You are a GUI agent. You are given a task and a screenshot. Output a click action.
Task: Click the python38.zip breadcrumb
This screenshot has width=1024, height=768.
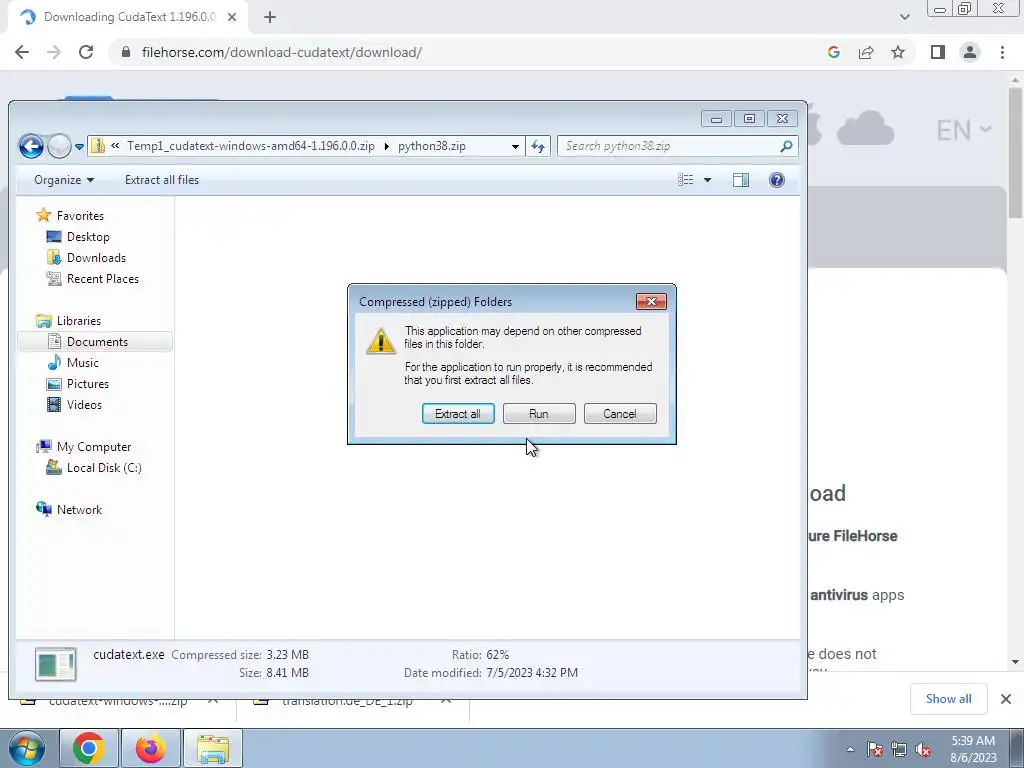pos(432,146)
